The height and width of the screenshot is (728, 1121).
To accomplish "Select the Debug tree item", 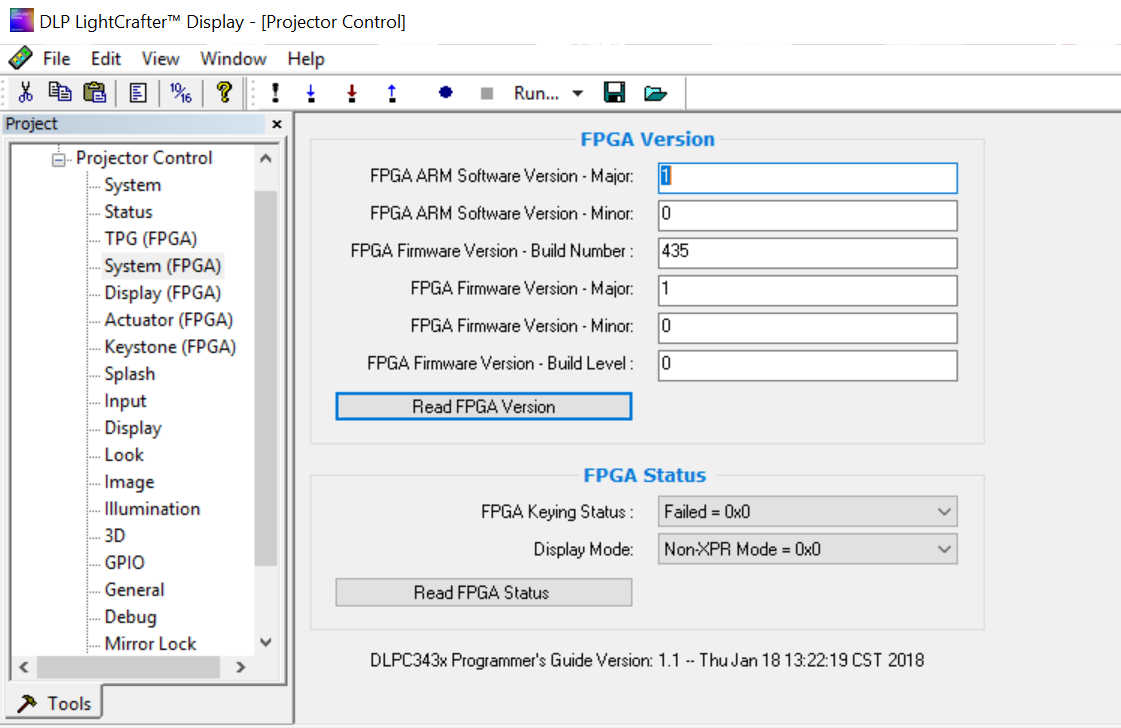I will [130, 617].
